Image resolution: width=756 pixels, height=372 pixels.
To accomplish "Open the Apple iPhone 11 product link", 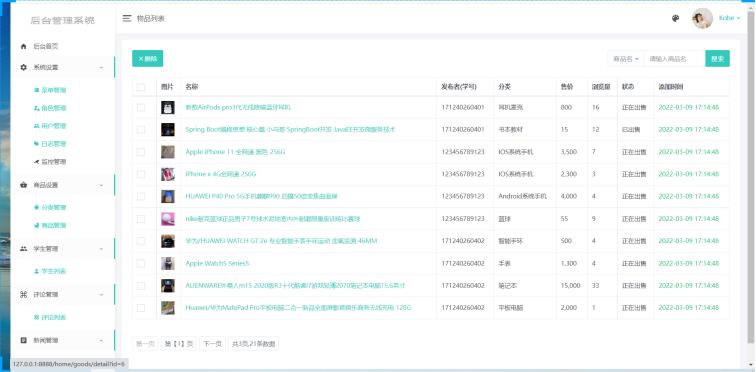I will point(235,152).
